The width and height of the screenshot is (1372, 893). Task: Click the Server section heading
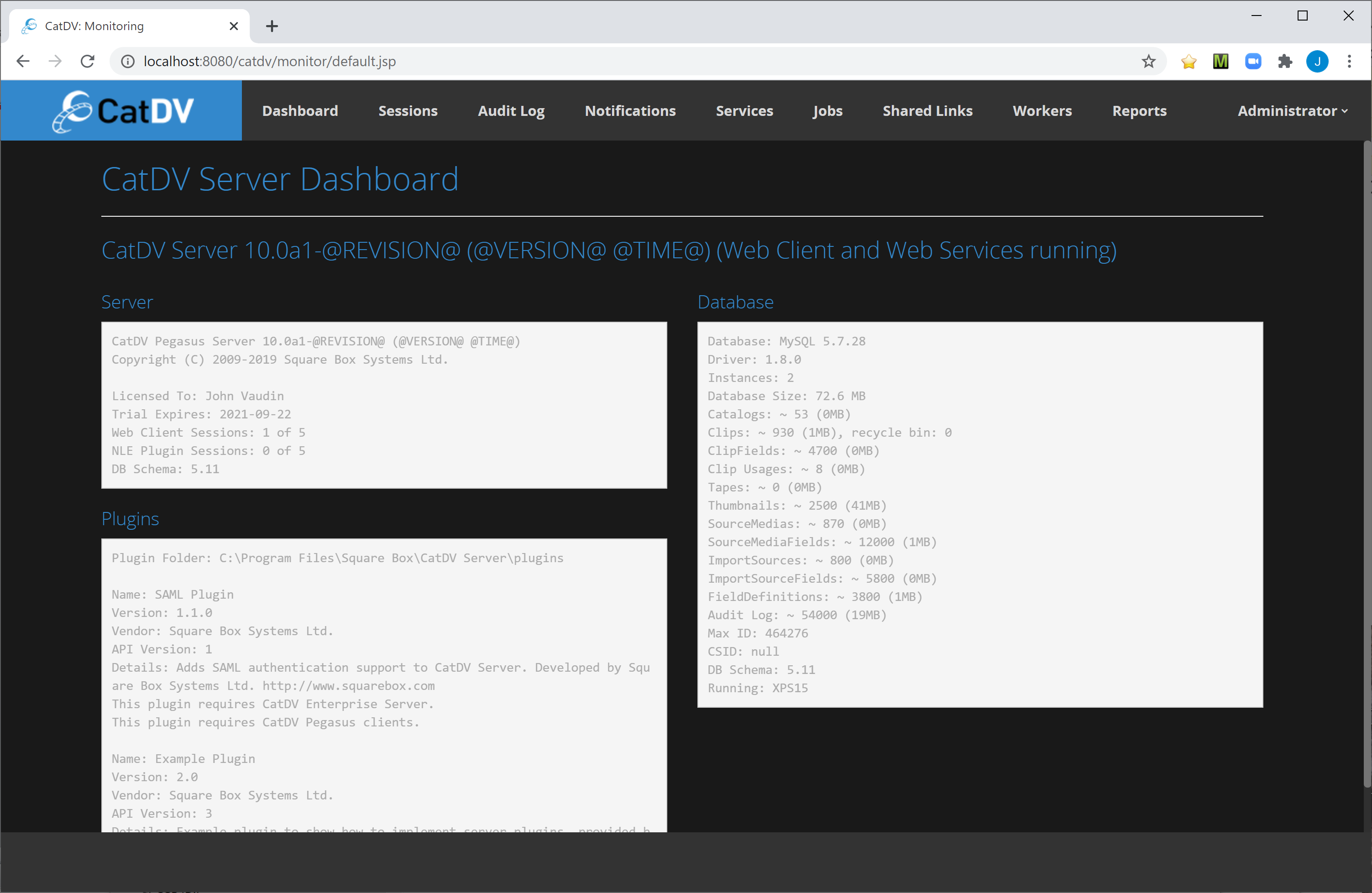click(x=127, y=302)
